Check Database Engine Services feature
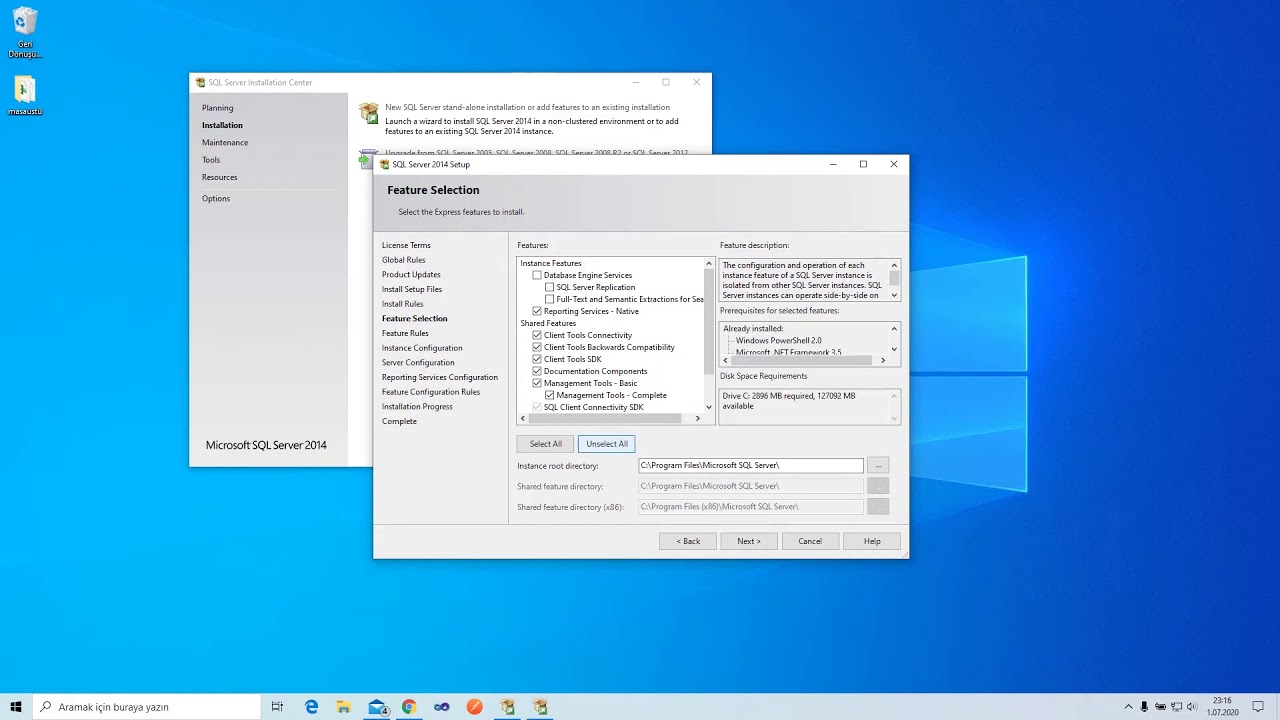 (x=537, y=275)
